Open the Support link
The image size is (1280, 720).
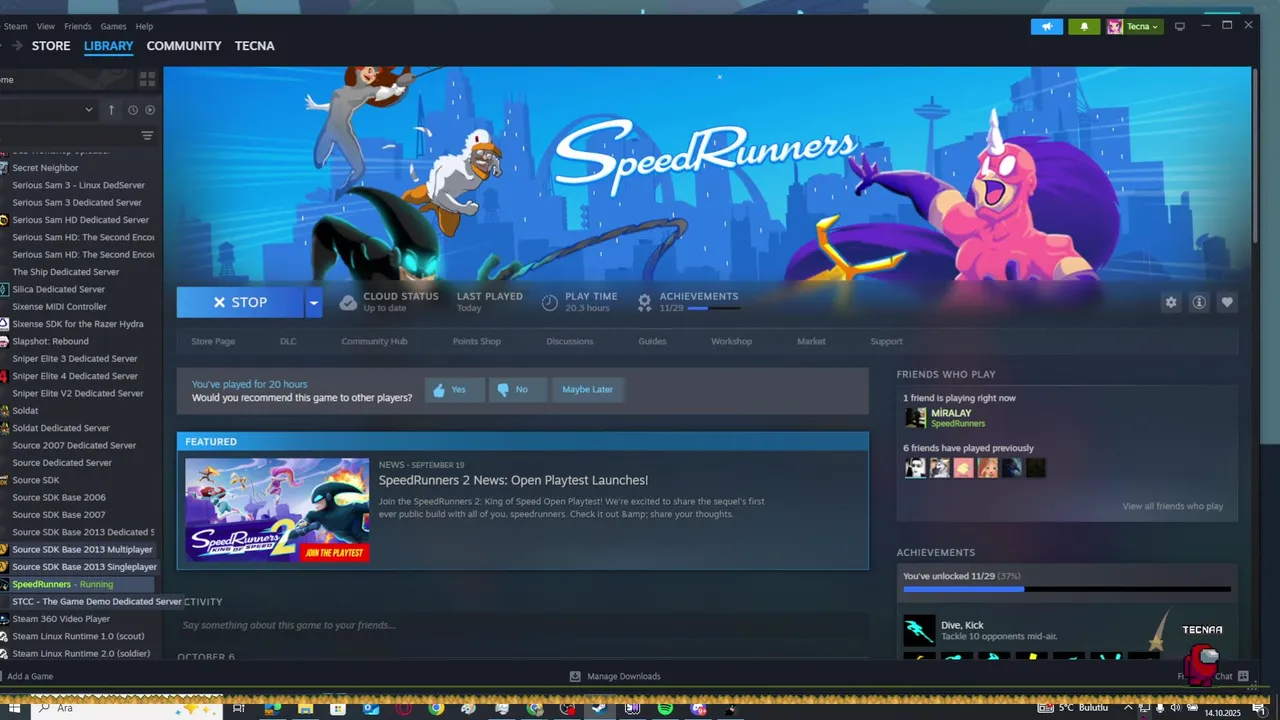click(886, 341)
